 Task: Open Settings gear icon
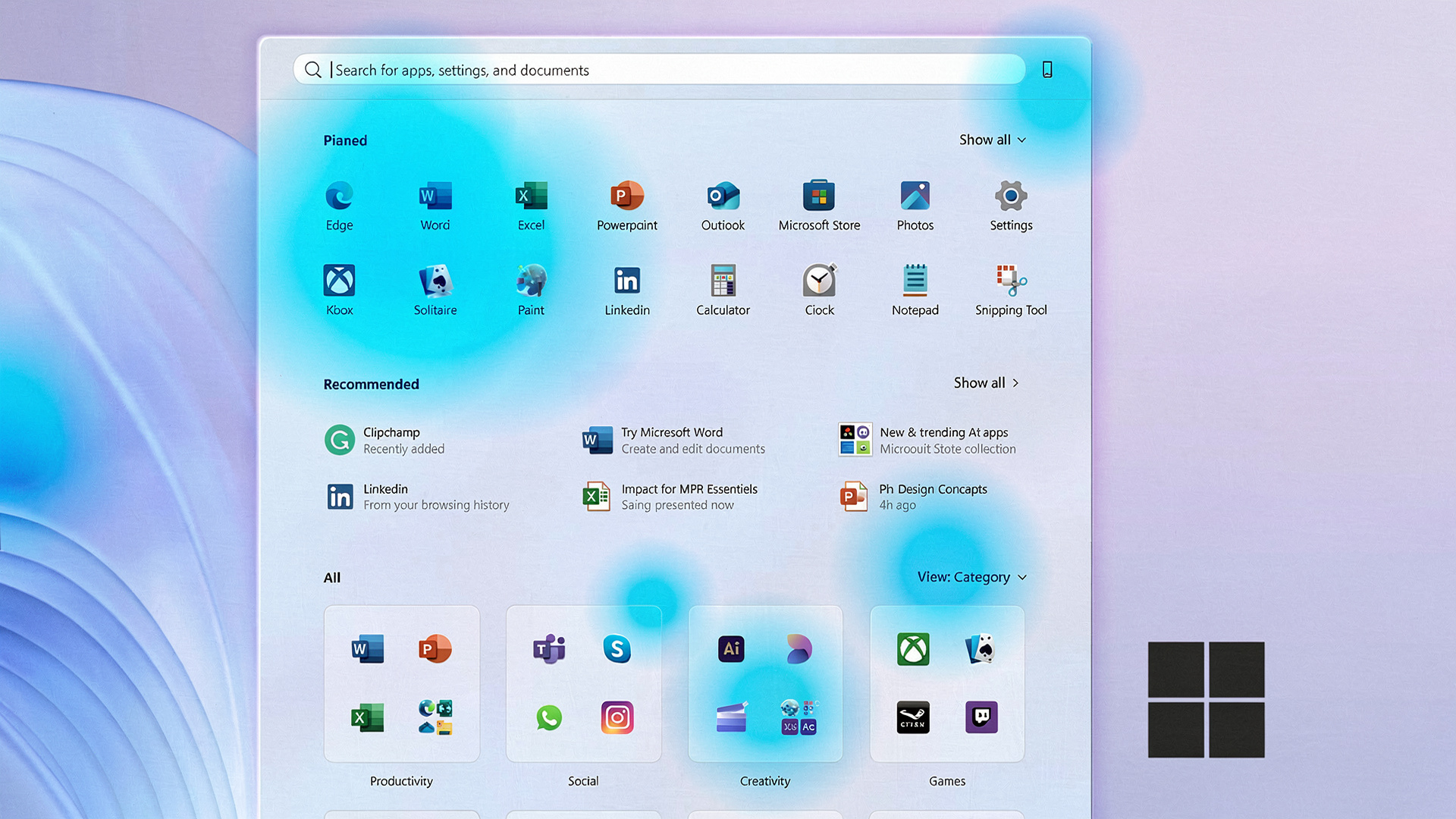[1011, 196]
